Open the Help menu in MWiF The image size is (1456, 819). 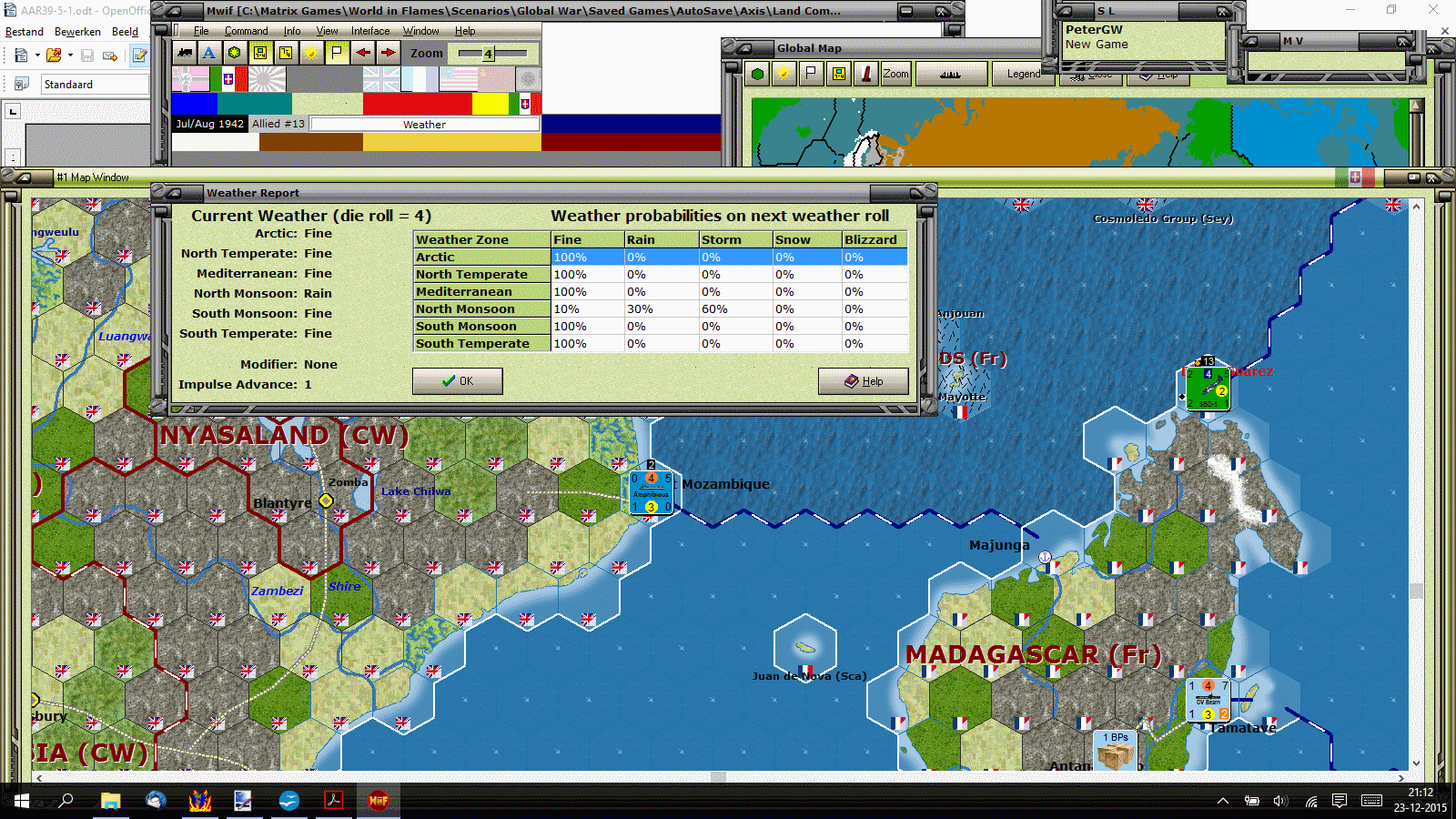(465, 31)
